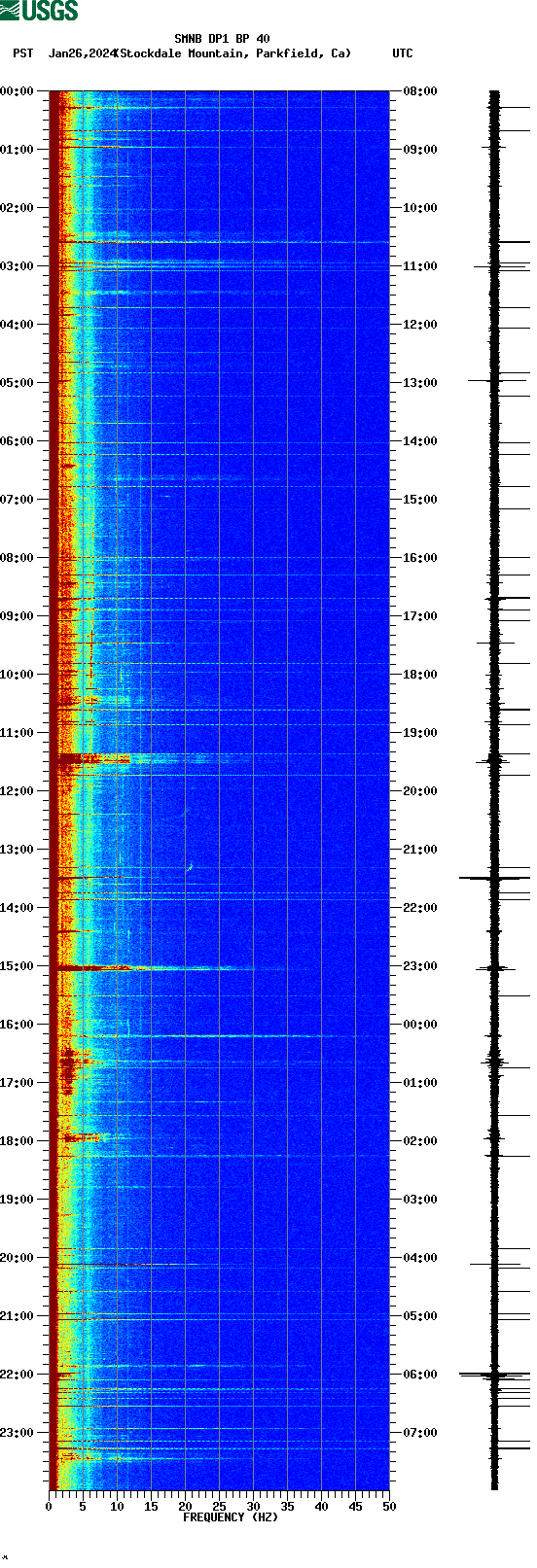Click the PST time label '00:00'
This screenshot has height=1568, width=537.
(18, 91)
